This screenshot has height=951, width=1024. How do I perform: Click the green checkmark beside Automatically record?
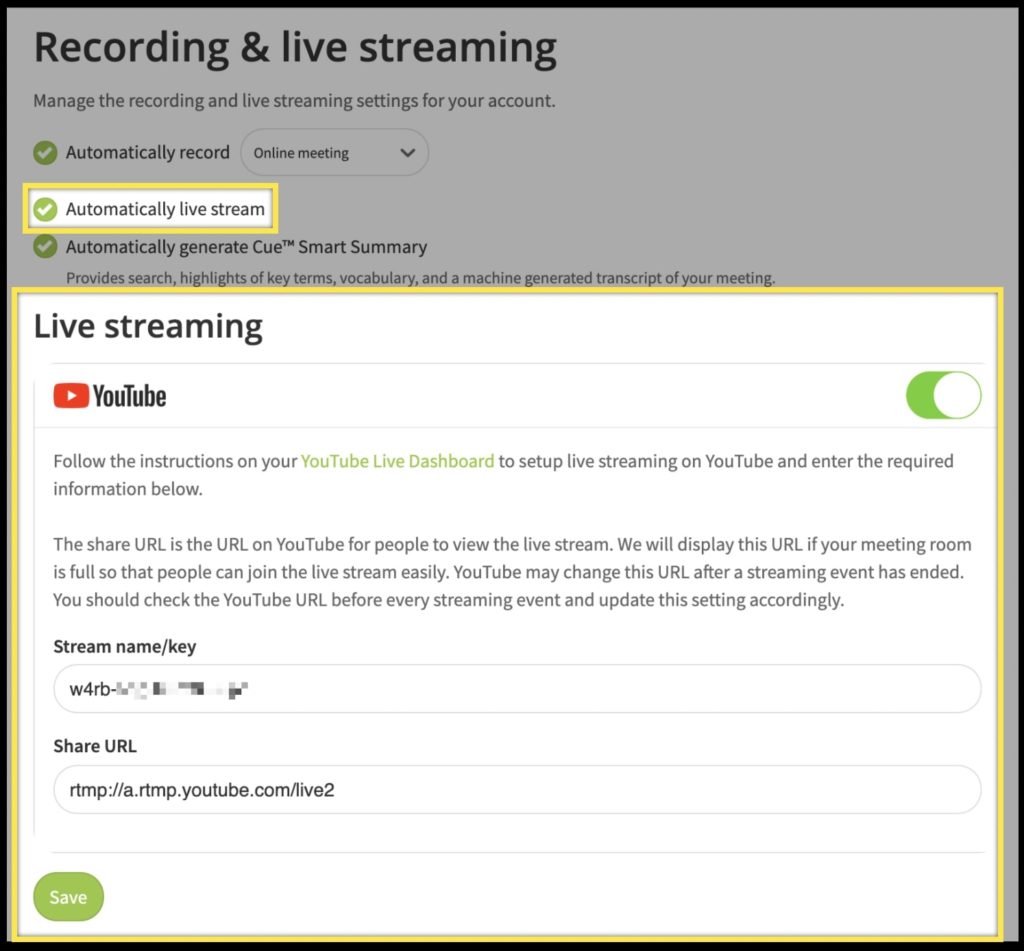coord(44,152)
